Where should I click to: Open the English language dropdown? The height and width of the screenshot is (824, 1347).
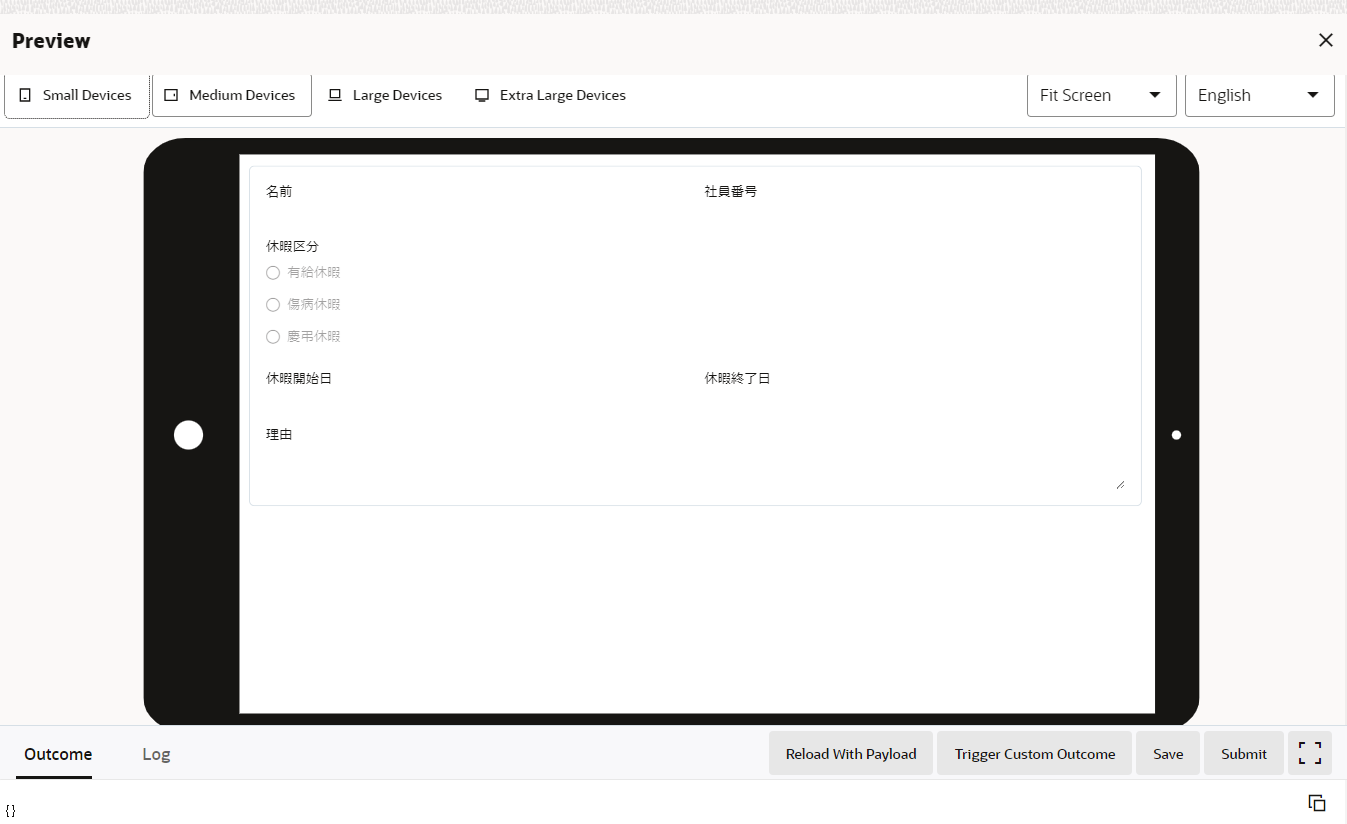point(1259,96)
